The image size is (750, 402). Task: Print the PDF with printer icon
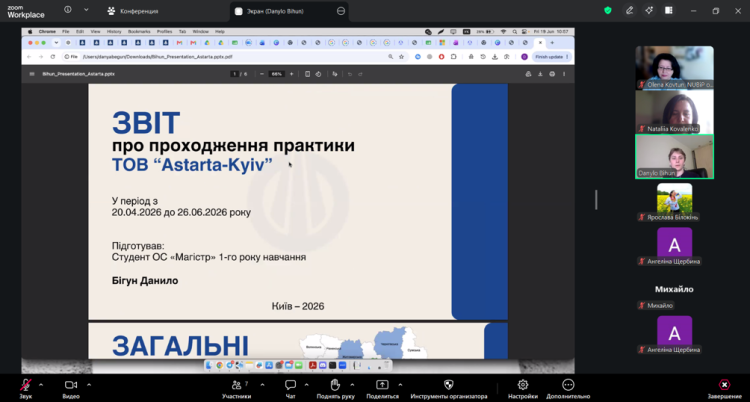pos(552,74)
